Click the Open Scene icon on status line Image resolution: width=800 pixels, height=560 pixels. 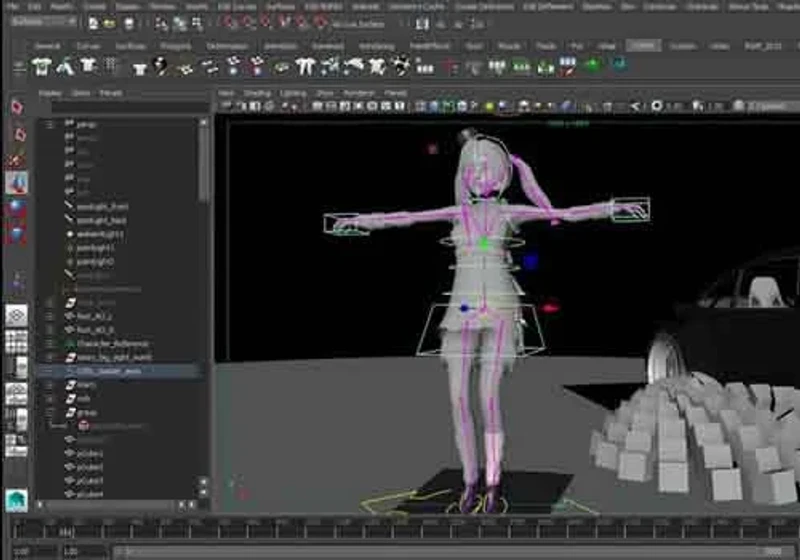coord(109,23)
